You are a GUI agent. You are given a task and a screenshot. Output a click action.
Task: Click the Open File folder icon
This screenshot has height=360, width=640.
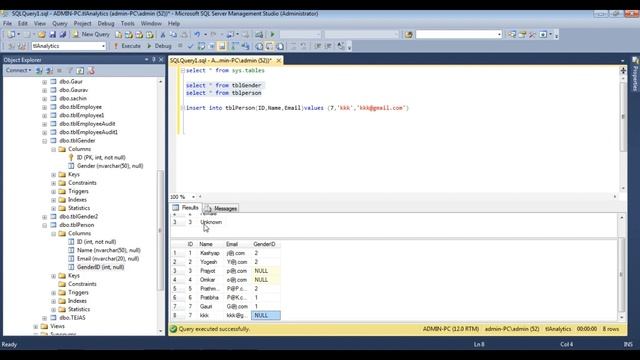tap(42, 35)
